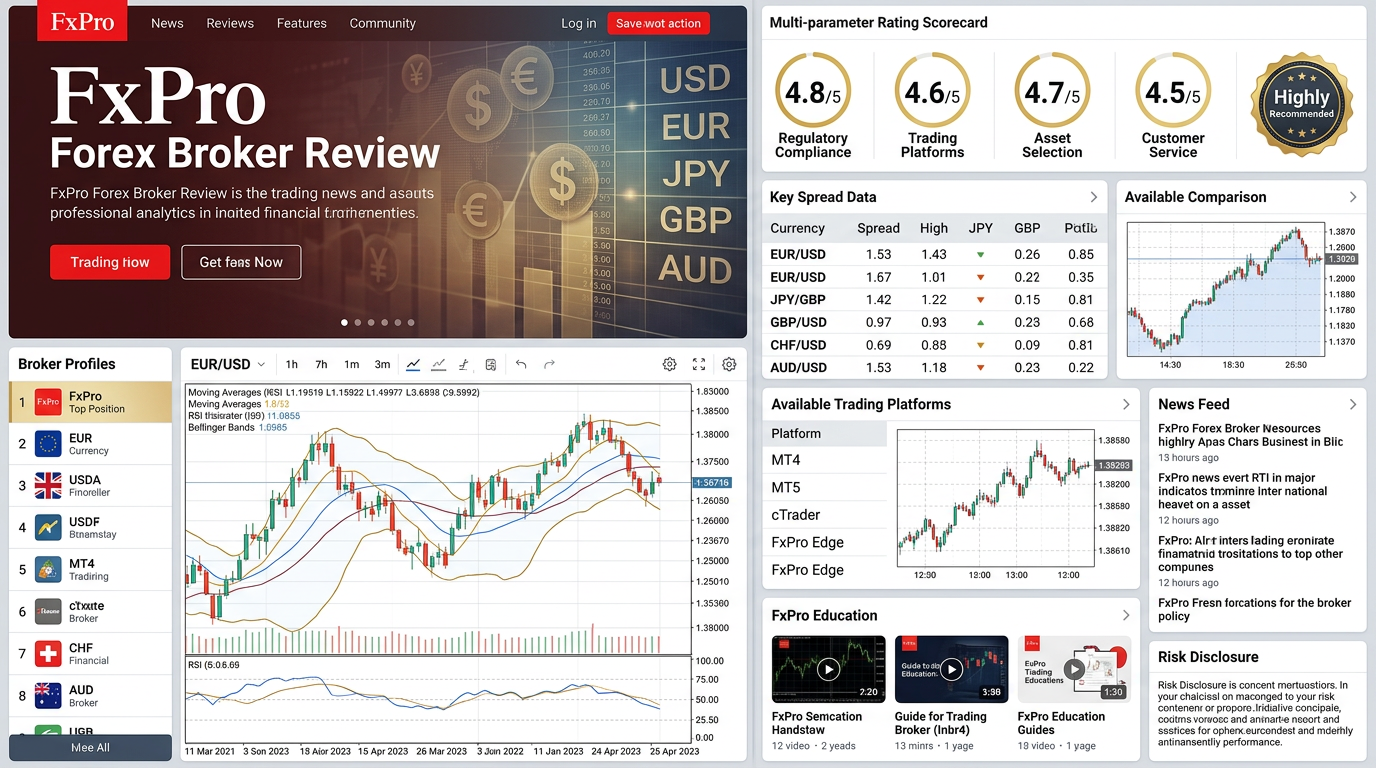This screenshot has width=1376, height=768.
Task: Click the 4.6/5 Trading Platforms rating circle
Action: pos(932,92)
